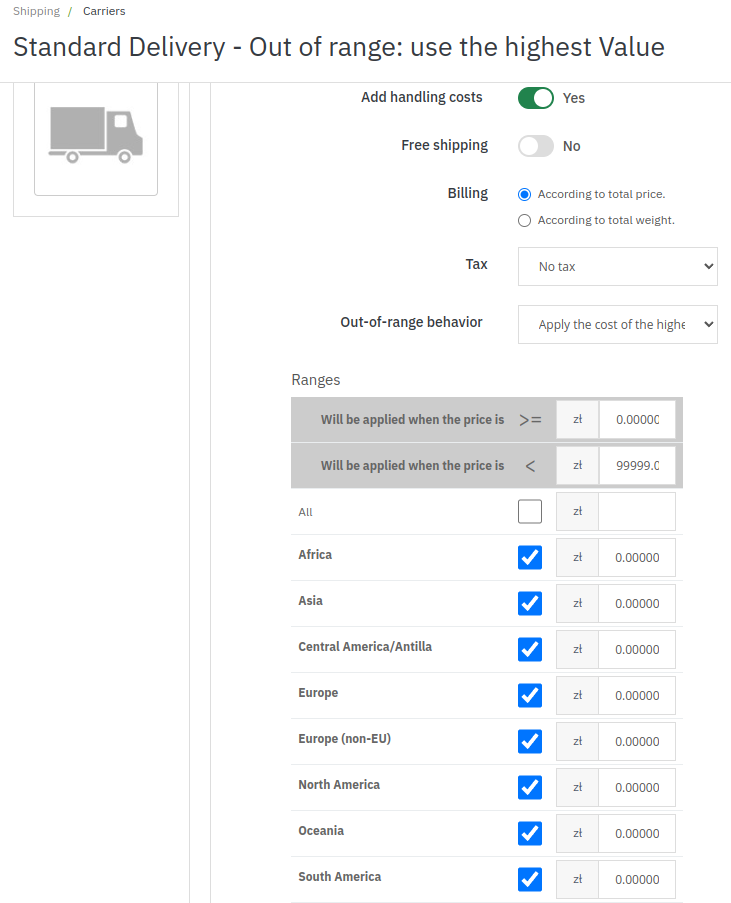
Task: Toggle the Add handling costs switch
Action: (536, 98)
